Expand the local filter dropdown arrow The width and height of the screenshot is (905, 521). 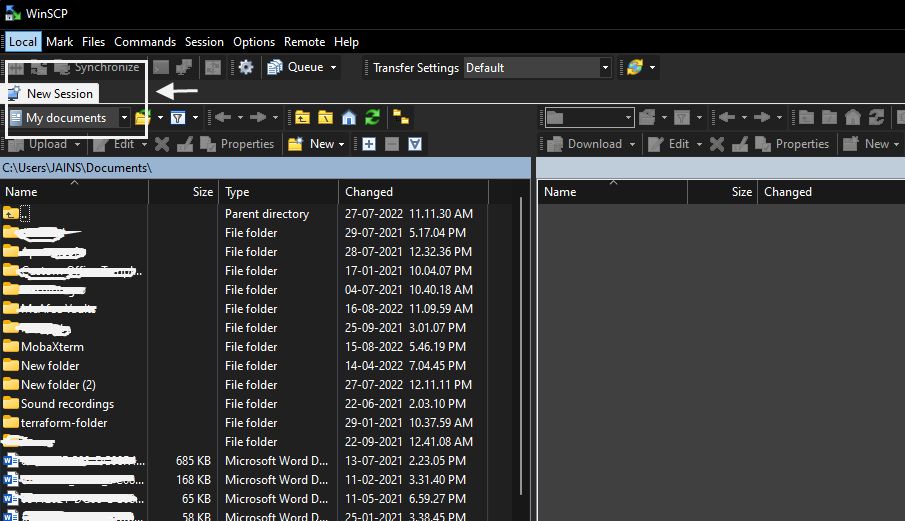tap(195, 118)
